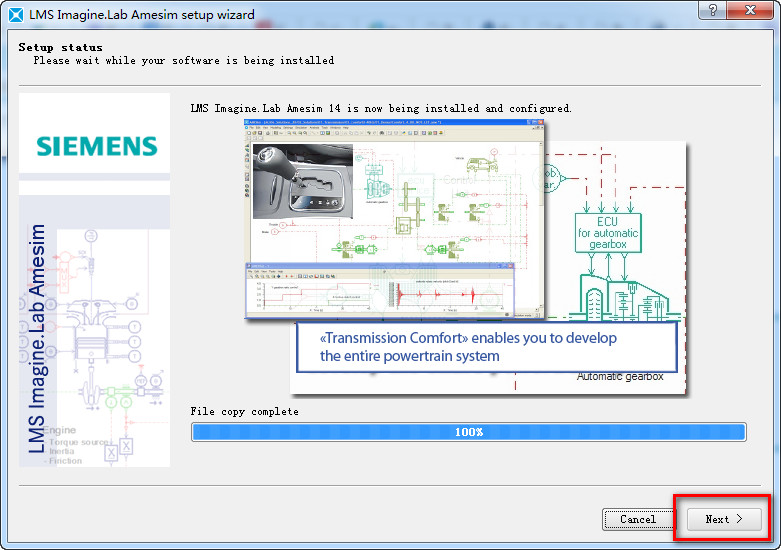Click the 'Automatic gearbox' label in the diagram
Image resolution: width=781 pixels, height=550 pixels.
[620, 377]
